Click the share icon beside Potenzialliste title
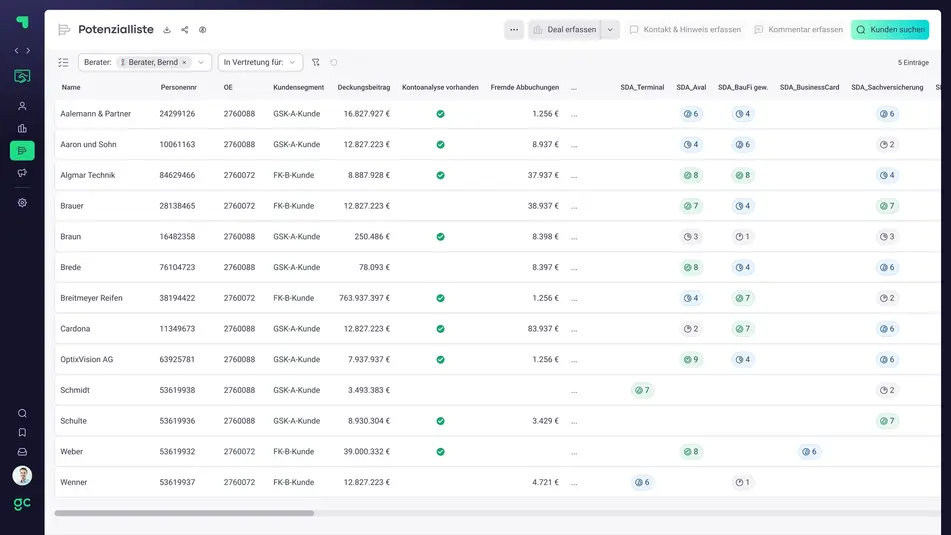The width and height of the screenshot is (951, 535). point(185,30)
